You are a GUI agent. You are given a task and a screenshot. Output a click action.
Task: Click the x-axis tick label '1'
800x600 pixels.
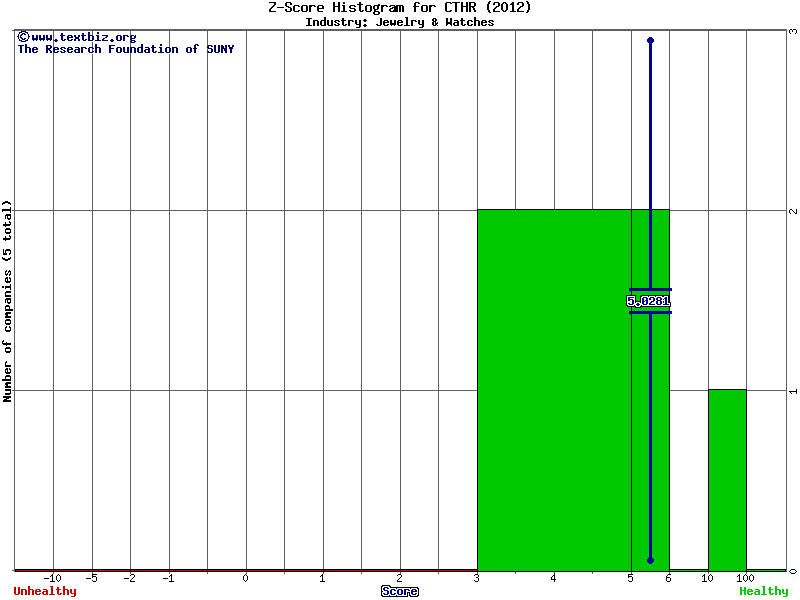pos(322,578)
